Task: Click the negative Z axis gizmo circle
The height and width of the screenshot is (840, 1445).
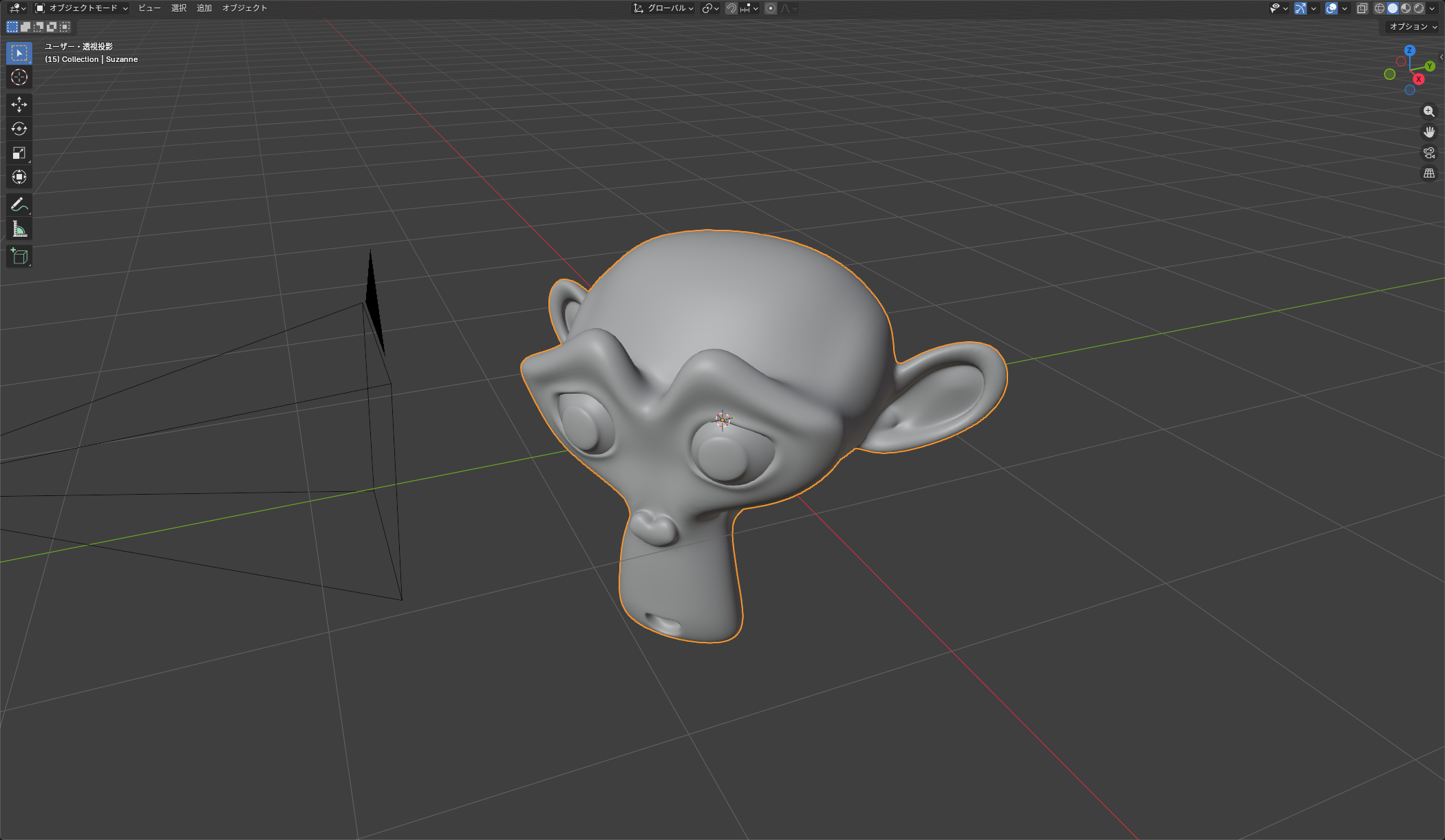Action: pyautogui.click(x=1410, y=90)
